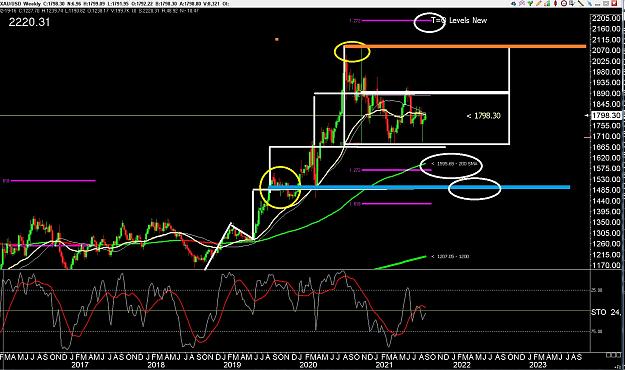The height and width of the screenshot is (370, 625).
Task: Click the 2020 year label on time axis
Action: point(308,365)
